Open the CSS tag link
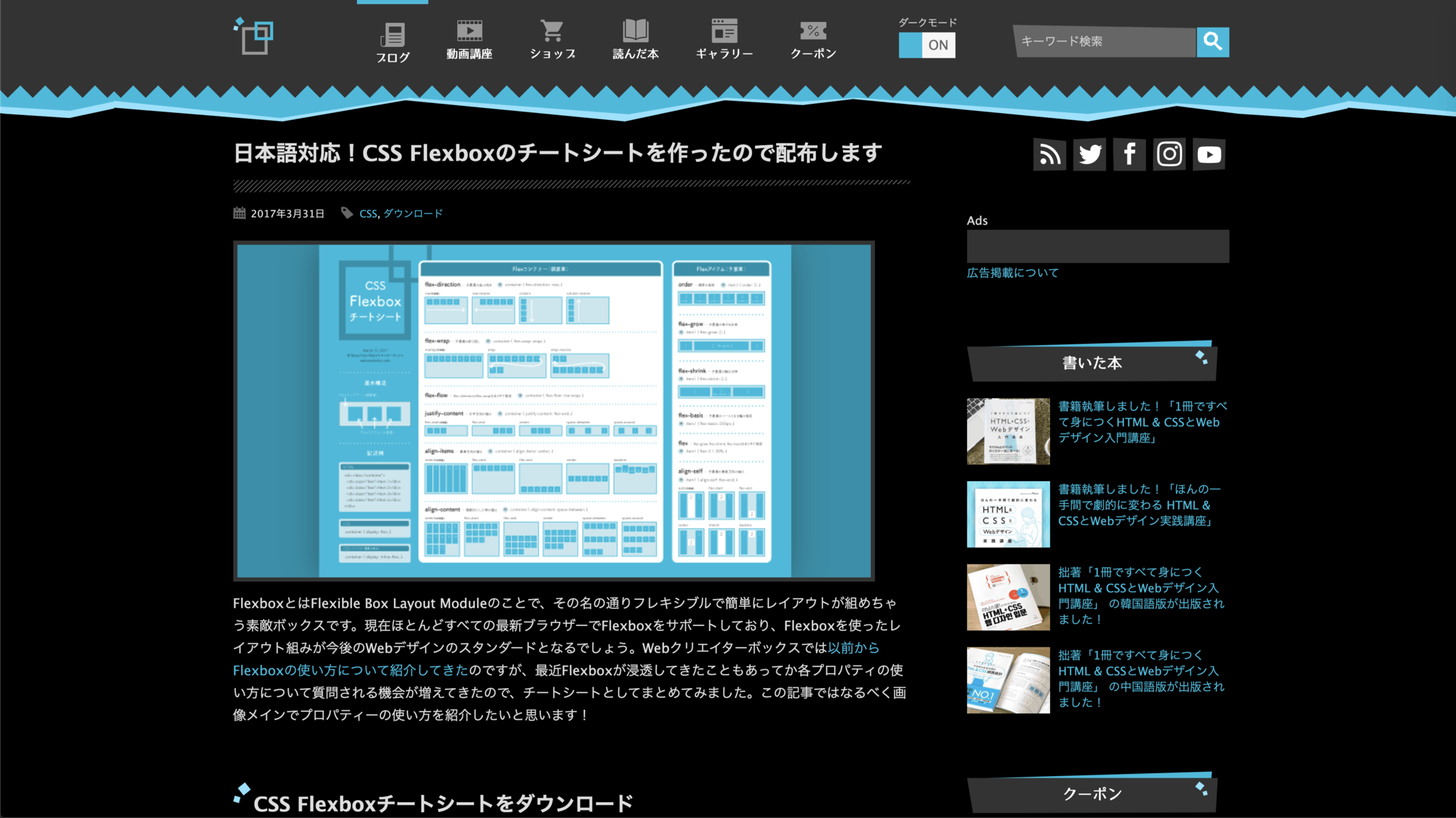This screenshot has width=1456, height=818. 368,213
